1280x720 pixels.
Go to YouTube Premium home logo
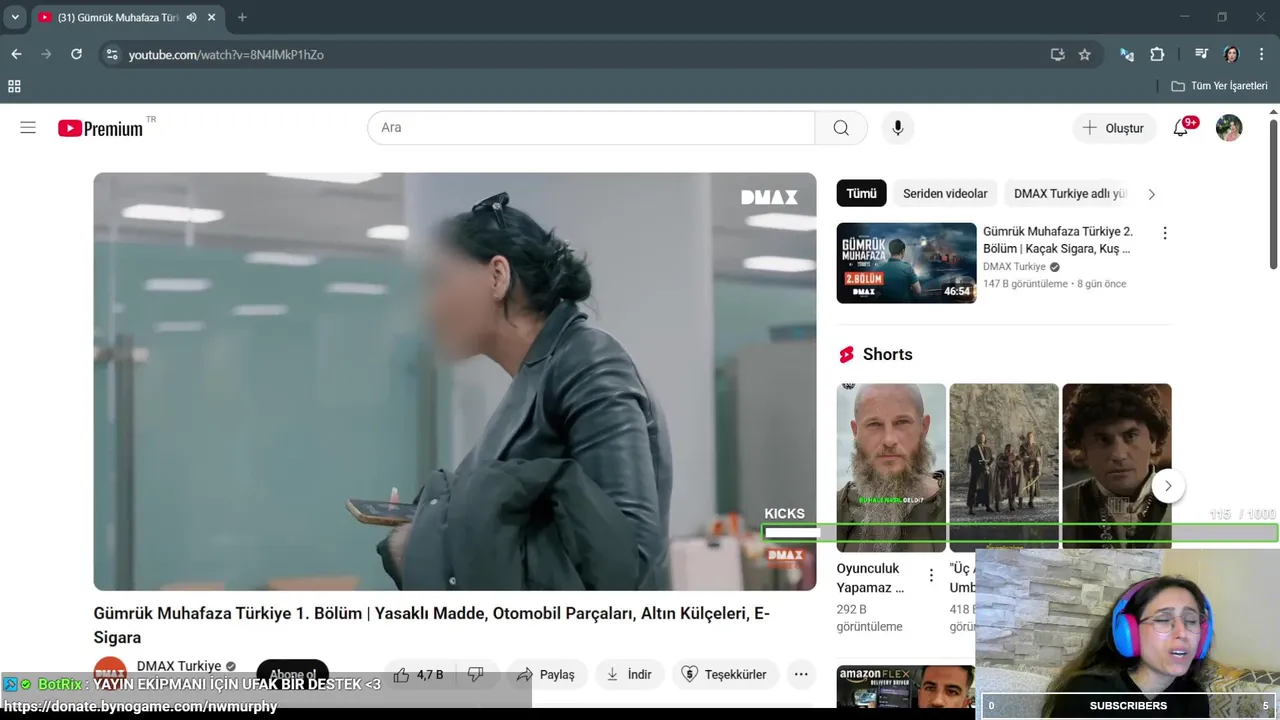(100, 128)
